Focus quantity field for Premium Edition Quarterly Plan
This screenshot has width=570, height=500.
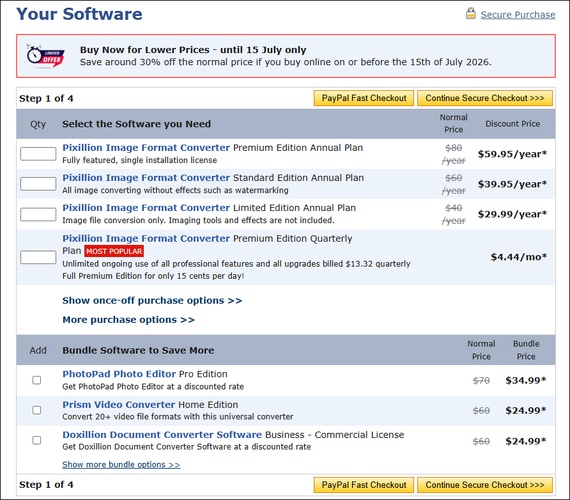[x=38, y=257]
